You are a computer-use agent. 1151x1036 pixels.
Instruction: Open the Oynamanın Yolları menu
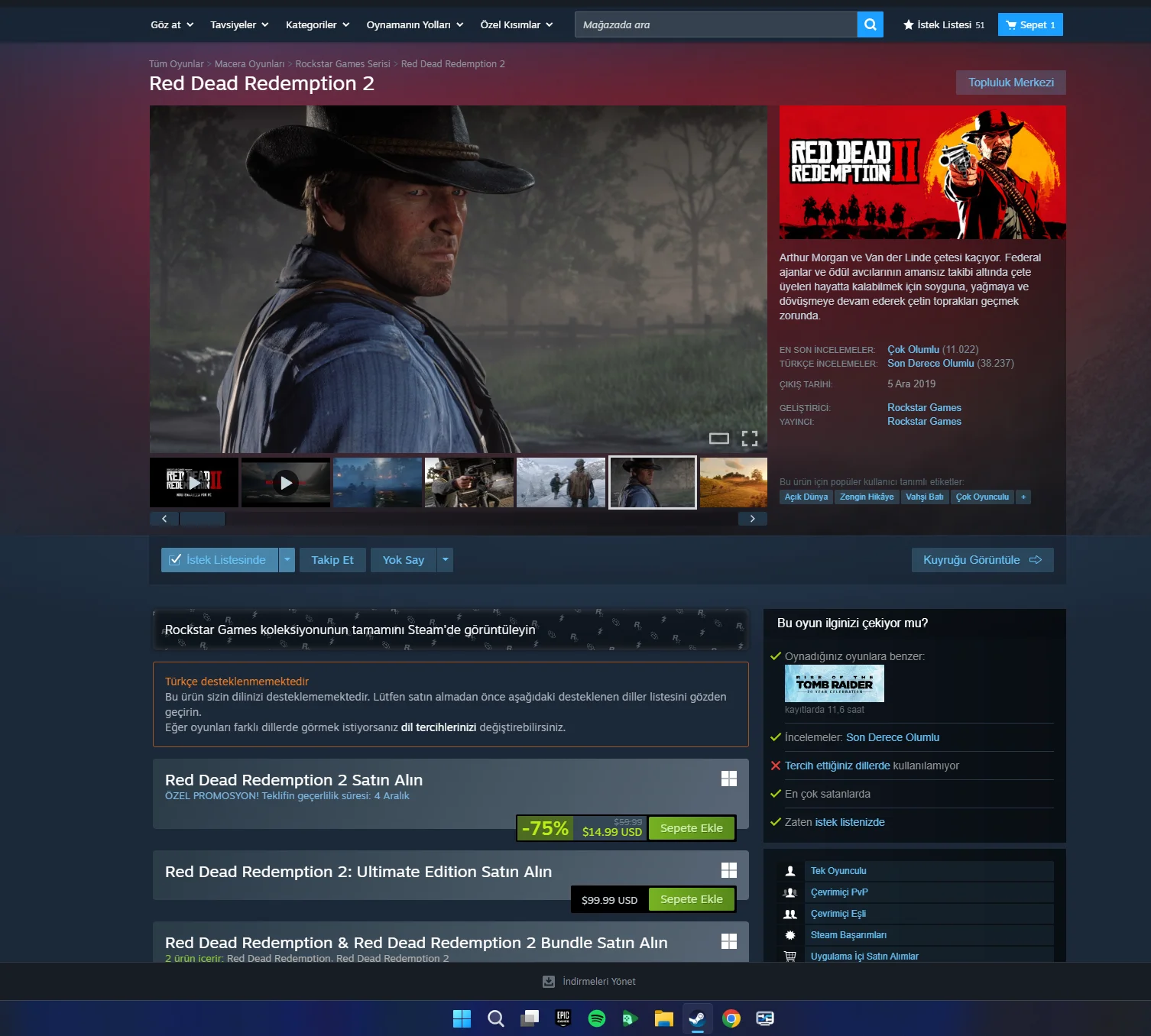point(415,24)
